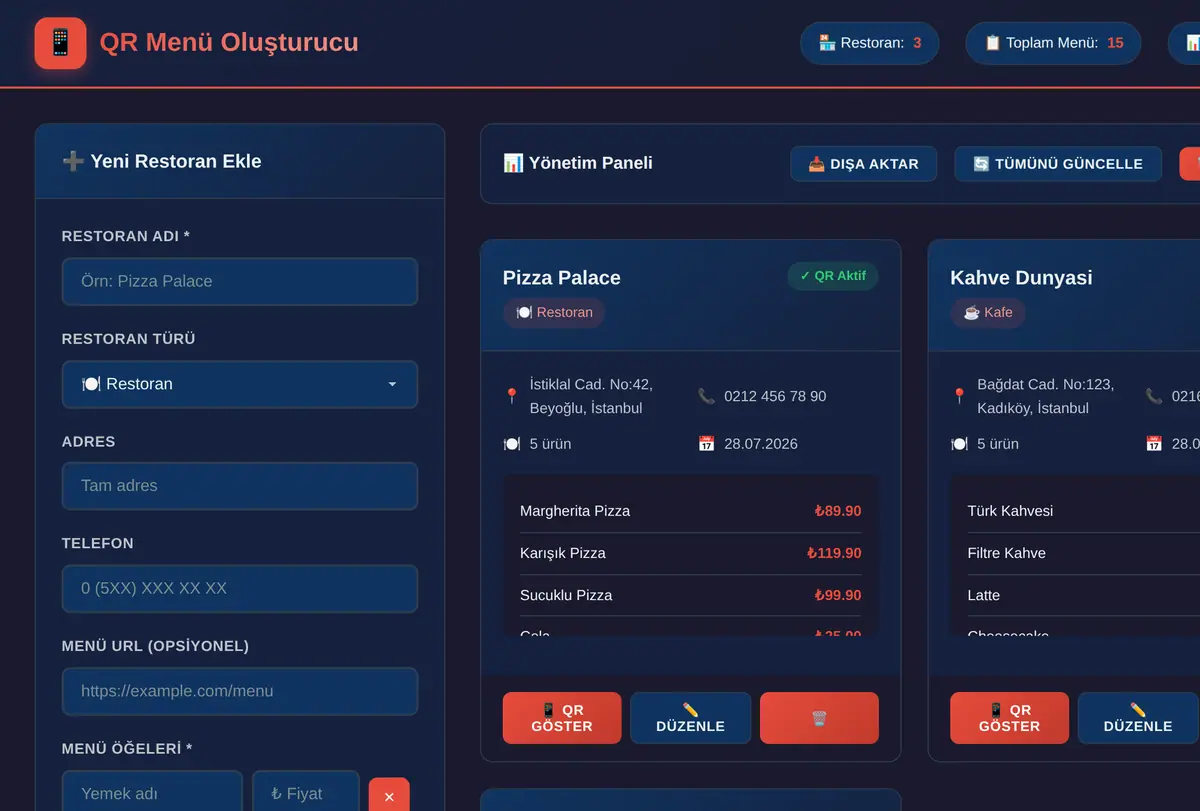
Task: Focus the Menü URL input field
Action: click(x=240, y=691)
